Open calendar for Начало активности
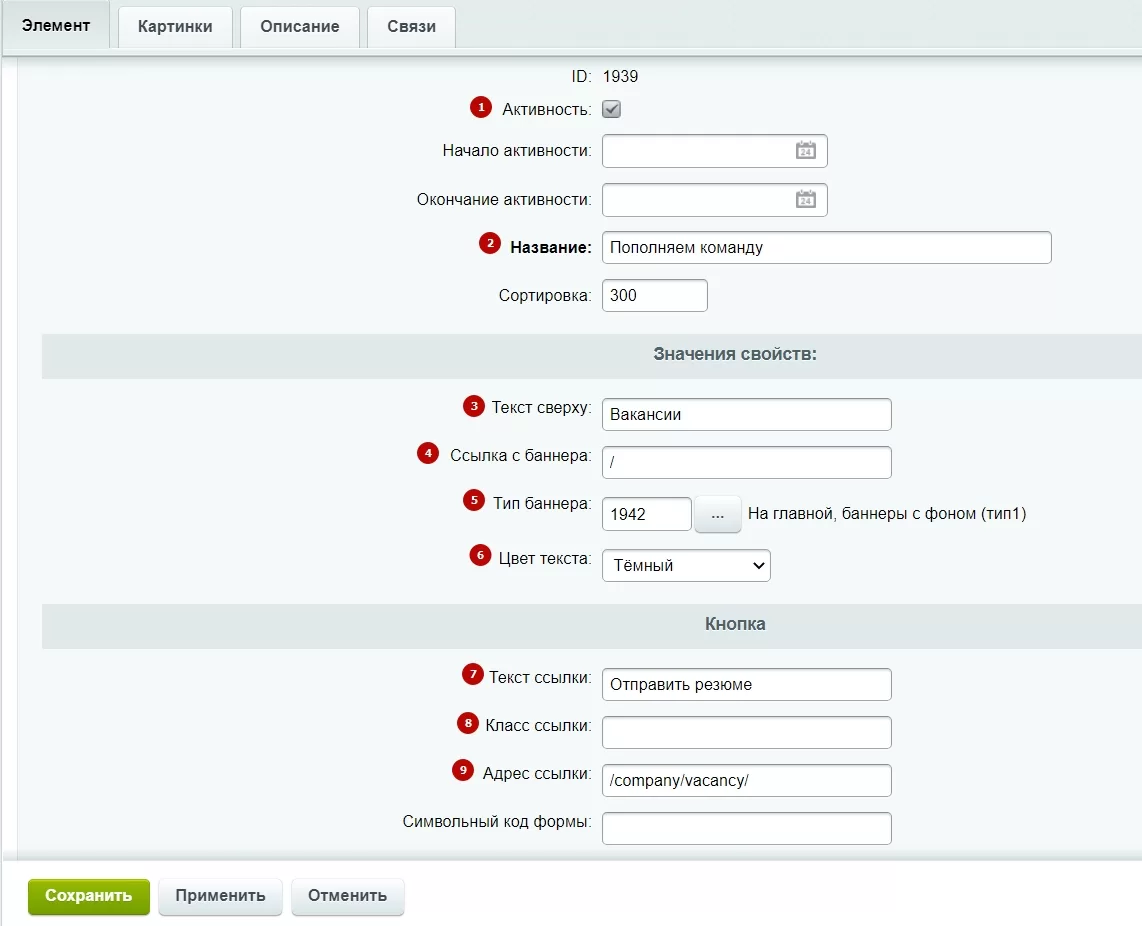The image size is (1142, 926). [806, 151]
